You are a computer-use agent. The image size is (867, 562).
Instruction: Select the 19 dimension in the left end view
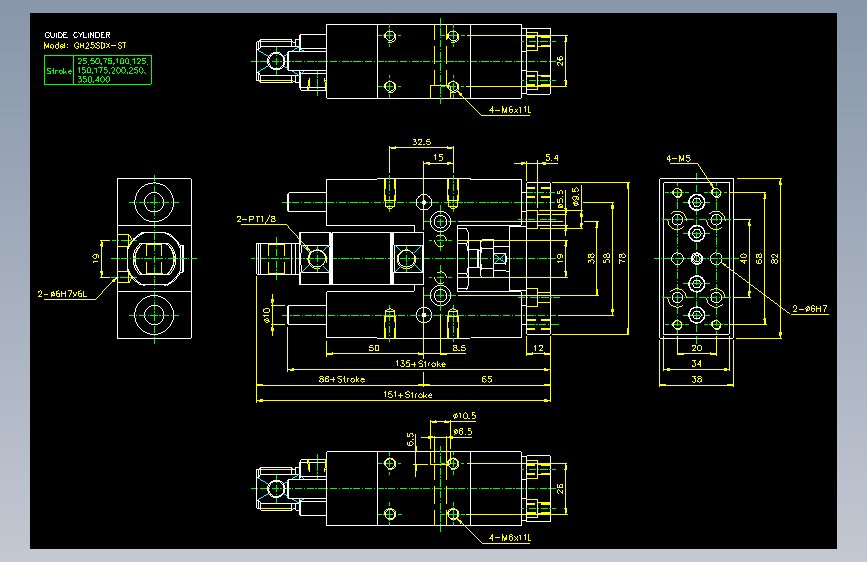point(96,258)
